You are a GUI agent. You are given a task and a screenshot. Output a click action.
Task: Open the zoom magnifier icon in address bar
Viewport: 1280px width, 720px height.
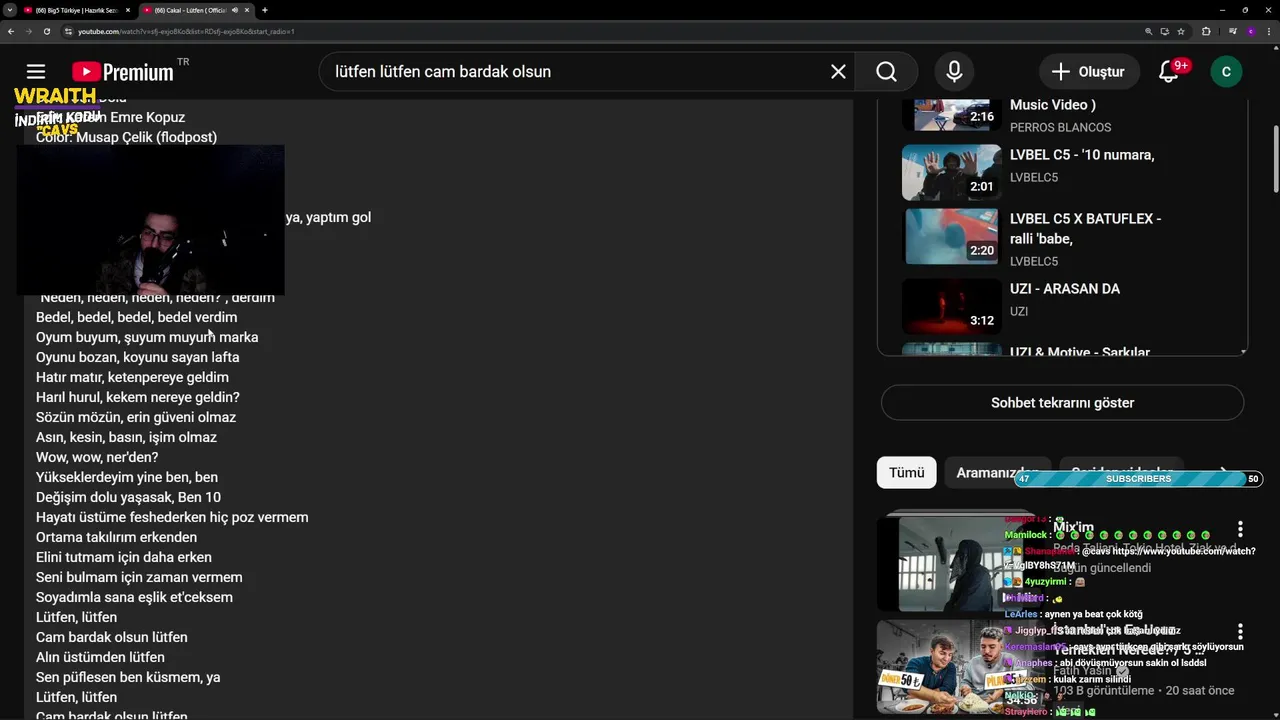point(1149,31)
